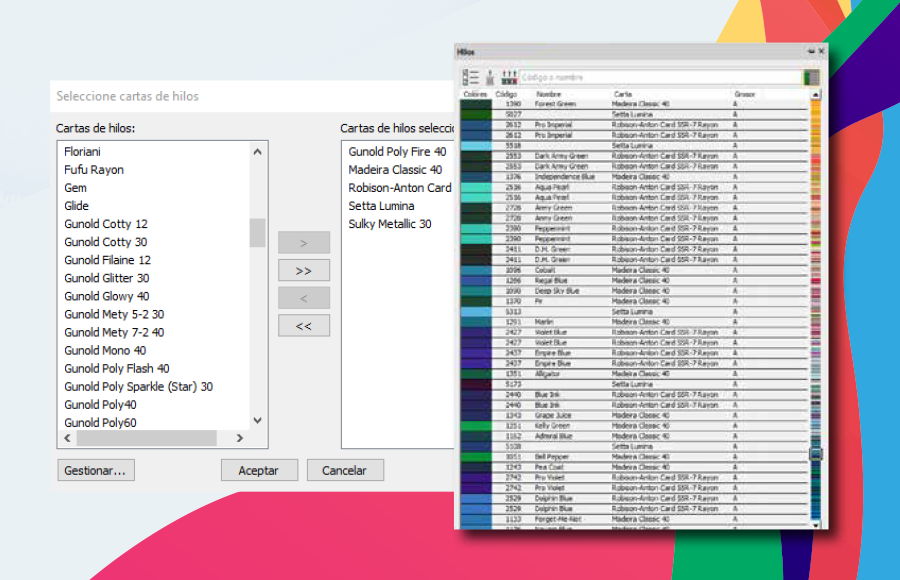900x580 pixels.
Task: Select Sulky Metallic 30 in selected charts
Action: pos(390,224)
